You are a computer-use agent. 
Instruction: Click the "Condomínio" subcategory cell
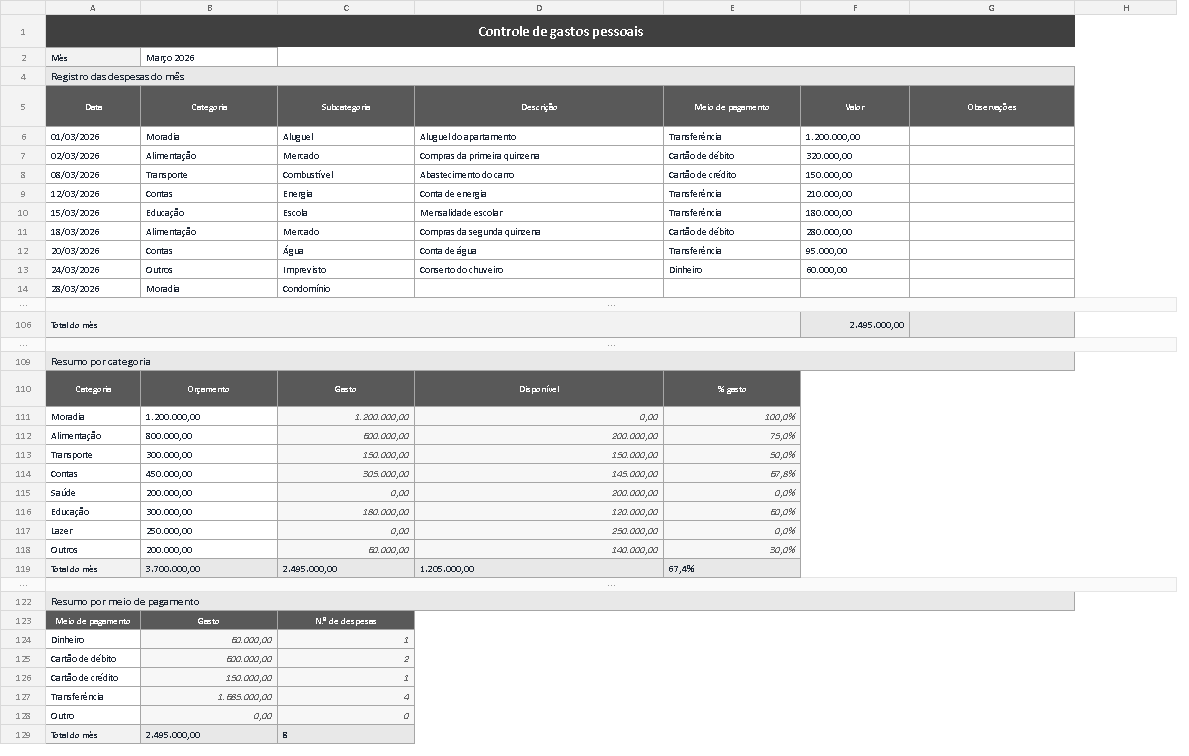coord(346,288)
